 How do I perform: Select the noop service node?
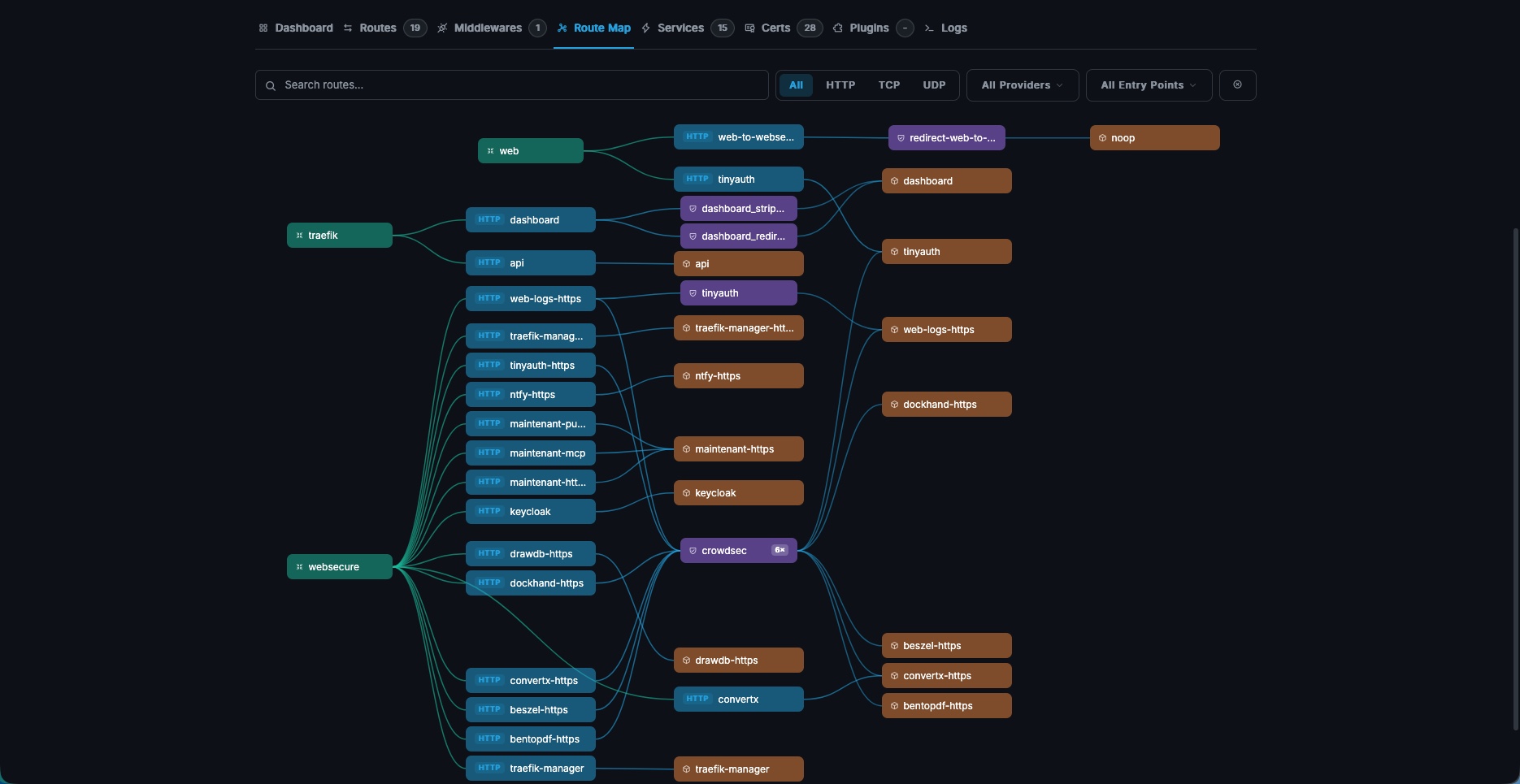[1155, 137]
